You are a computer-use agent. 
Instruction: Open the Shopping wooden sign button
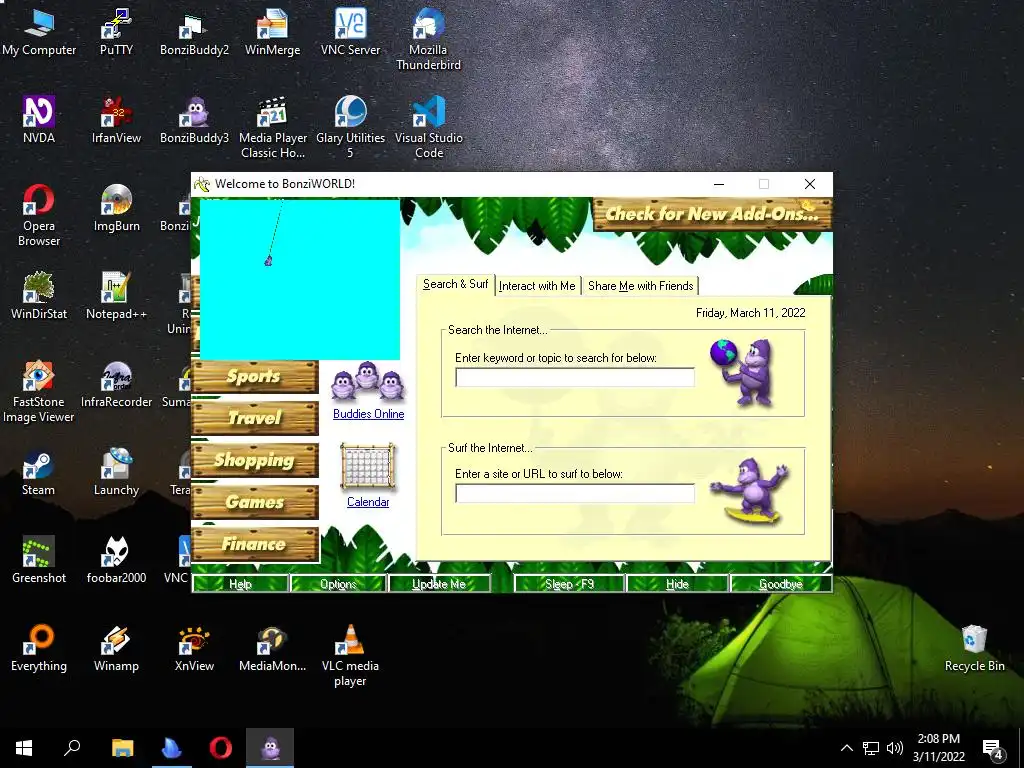coord(255,460)
